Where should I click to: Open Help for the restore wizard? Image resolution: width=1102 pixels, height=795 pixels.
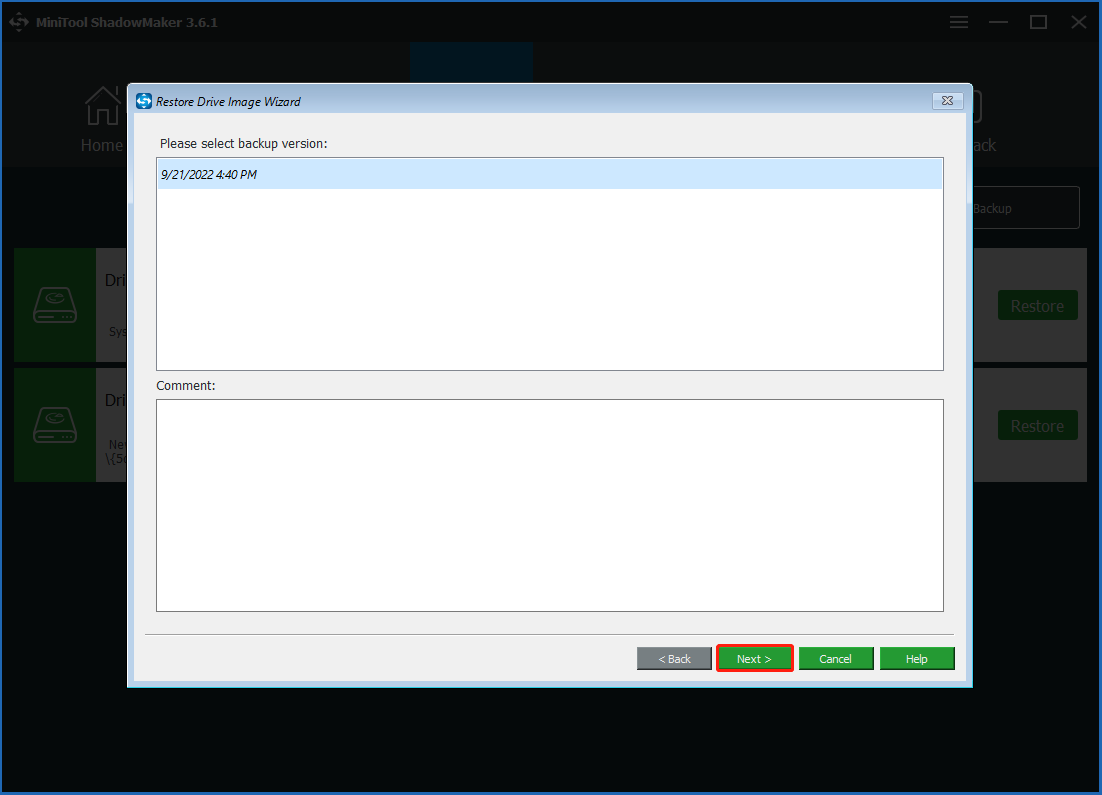pos(916,659)
